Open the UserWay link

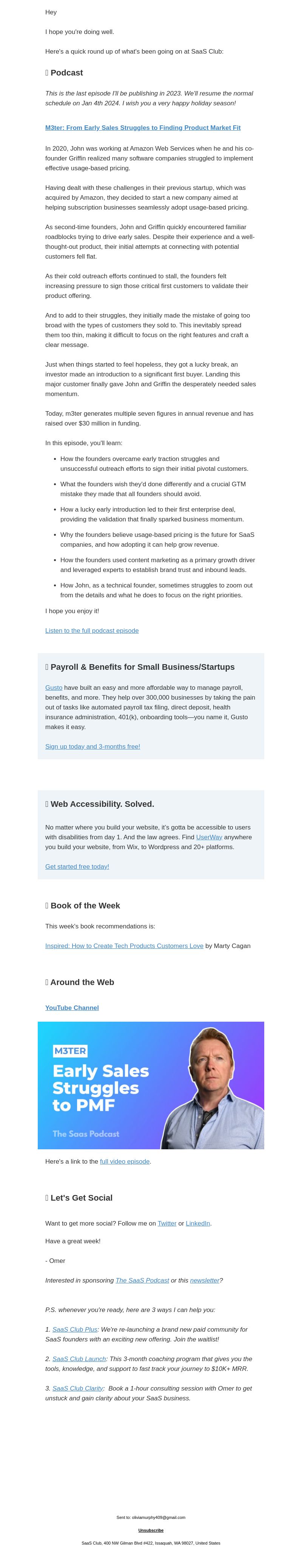pyautogui.click(x=209, y=837)
